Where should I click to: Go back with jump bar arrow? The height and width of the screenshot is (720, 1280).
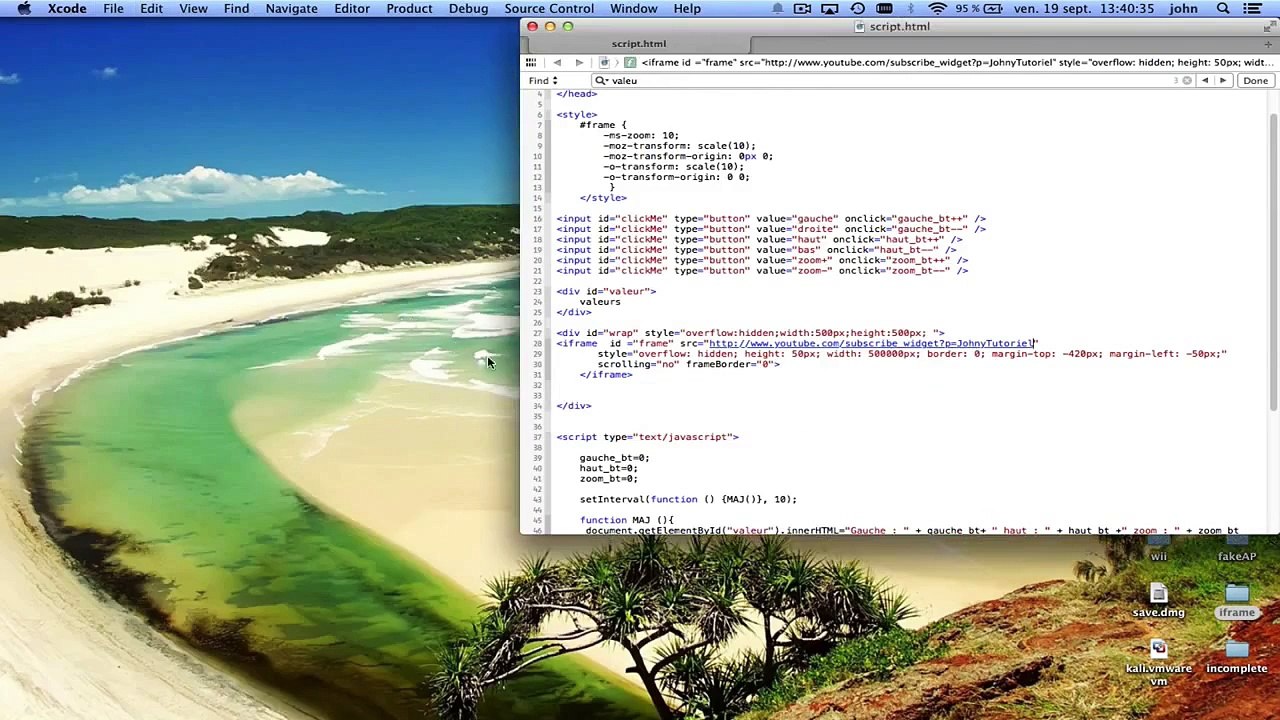point(557,62)
